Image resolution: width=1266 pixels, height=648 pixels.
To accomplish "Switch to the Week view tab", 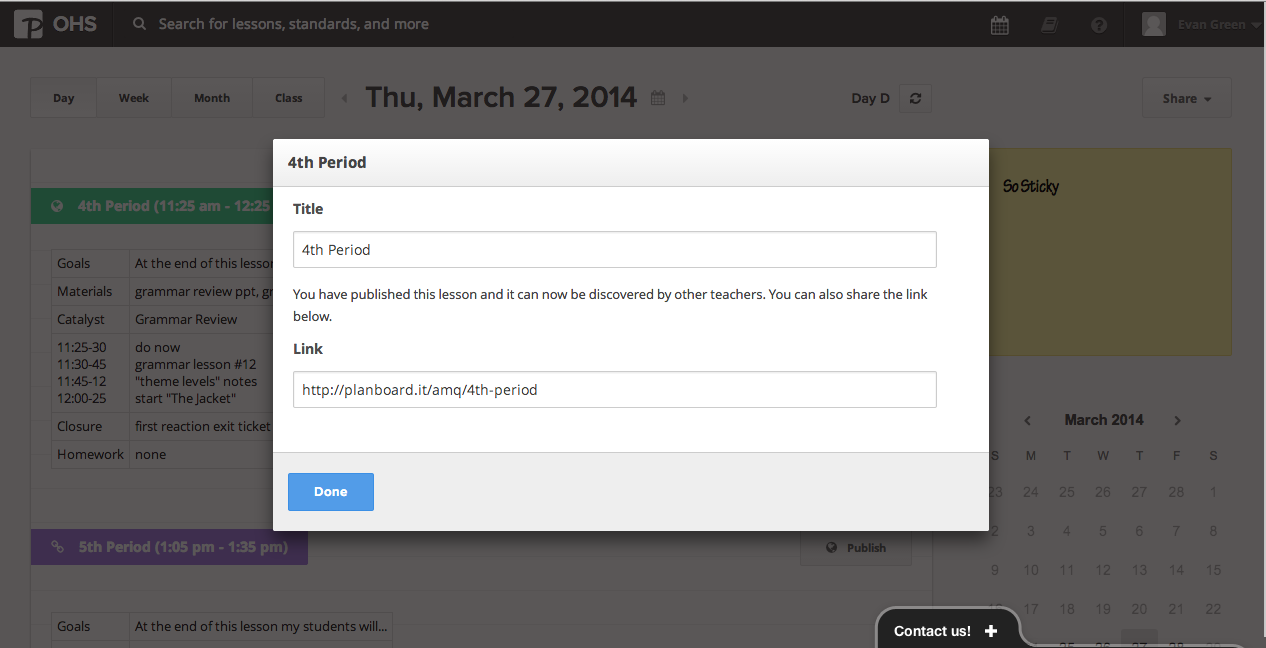I will [x=134, y=98].
